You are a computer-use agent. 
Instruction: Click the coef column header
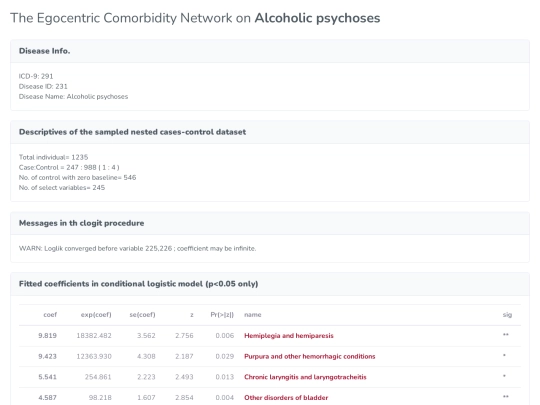coord(50,314)
